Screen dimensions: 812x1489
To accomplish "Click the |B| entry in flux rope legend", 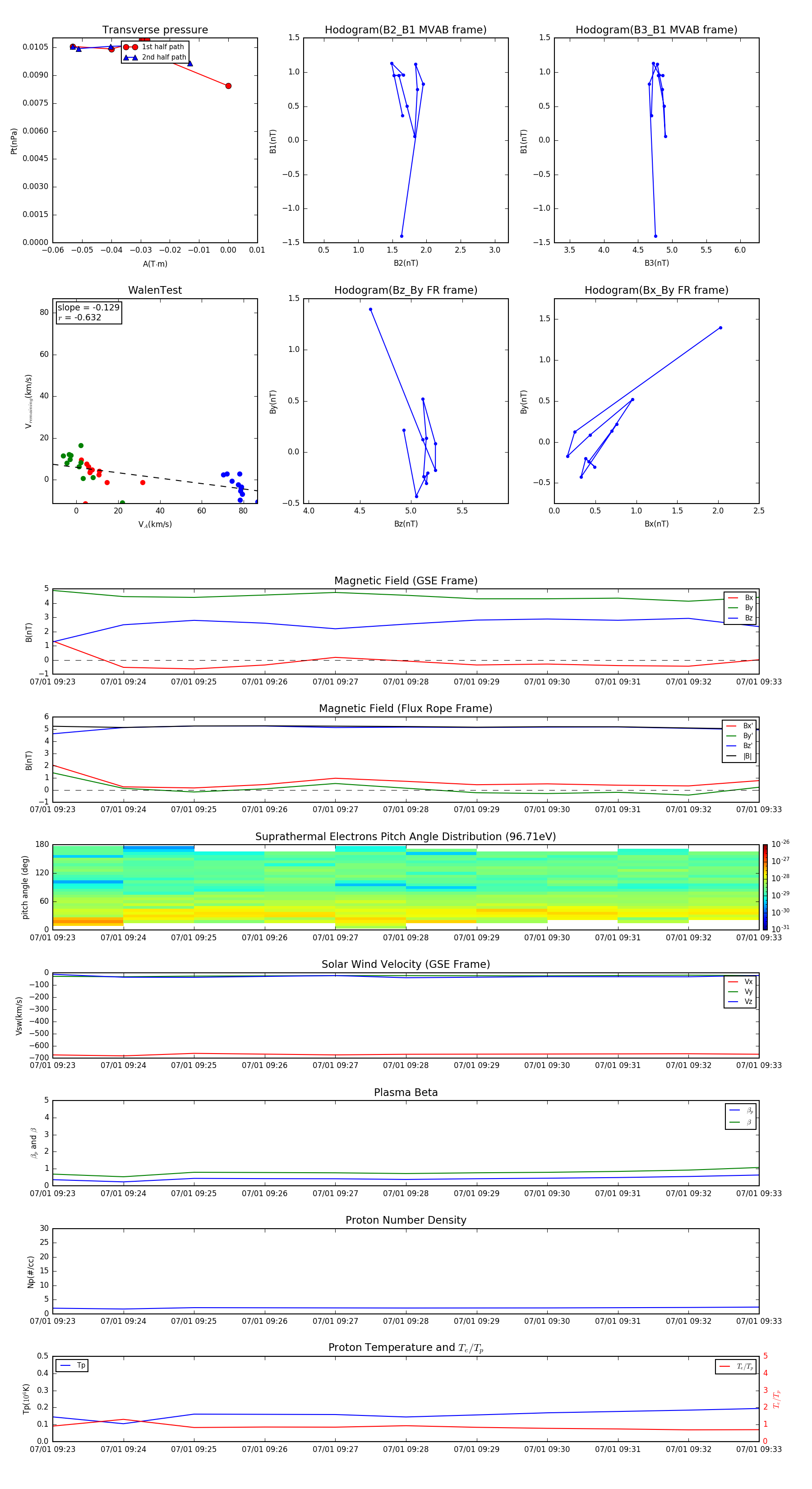I will [739, 756].
